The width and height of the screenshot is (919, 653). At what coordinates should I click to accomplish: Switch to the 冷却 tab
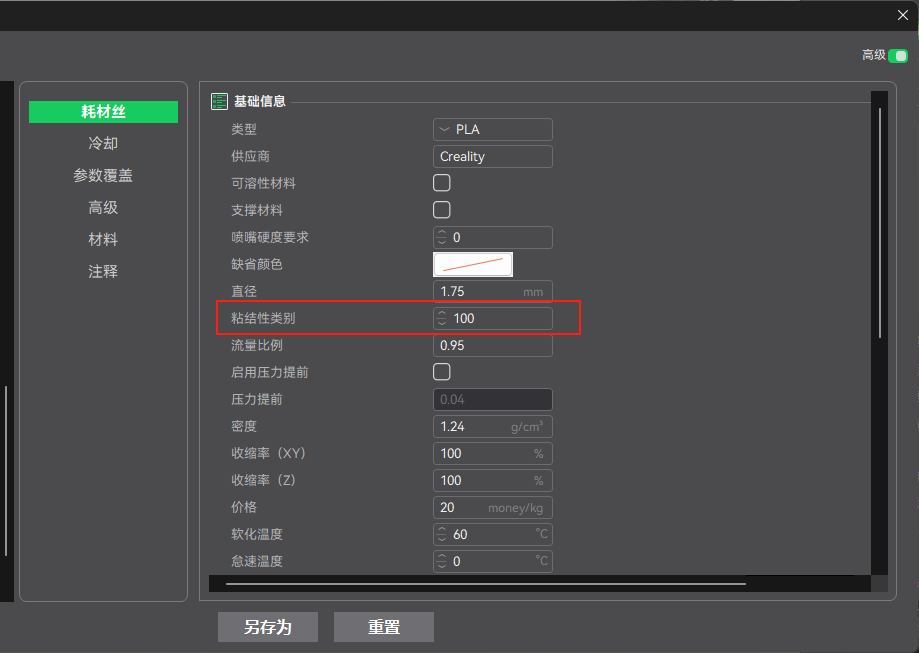(x=103, y=144)
